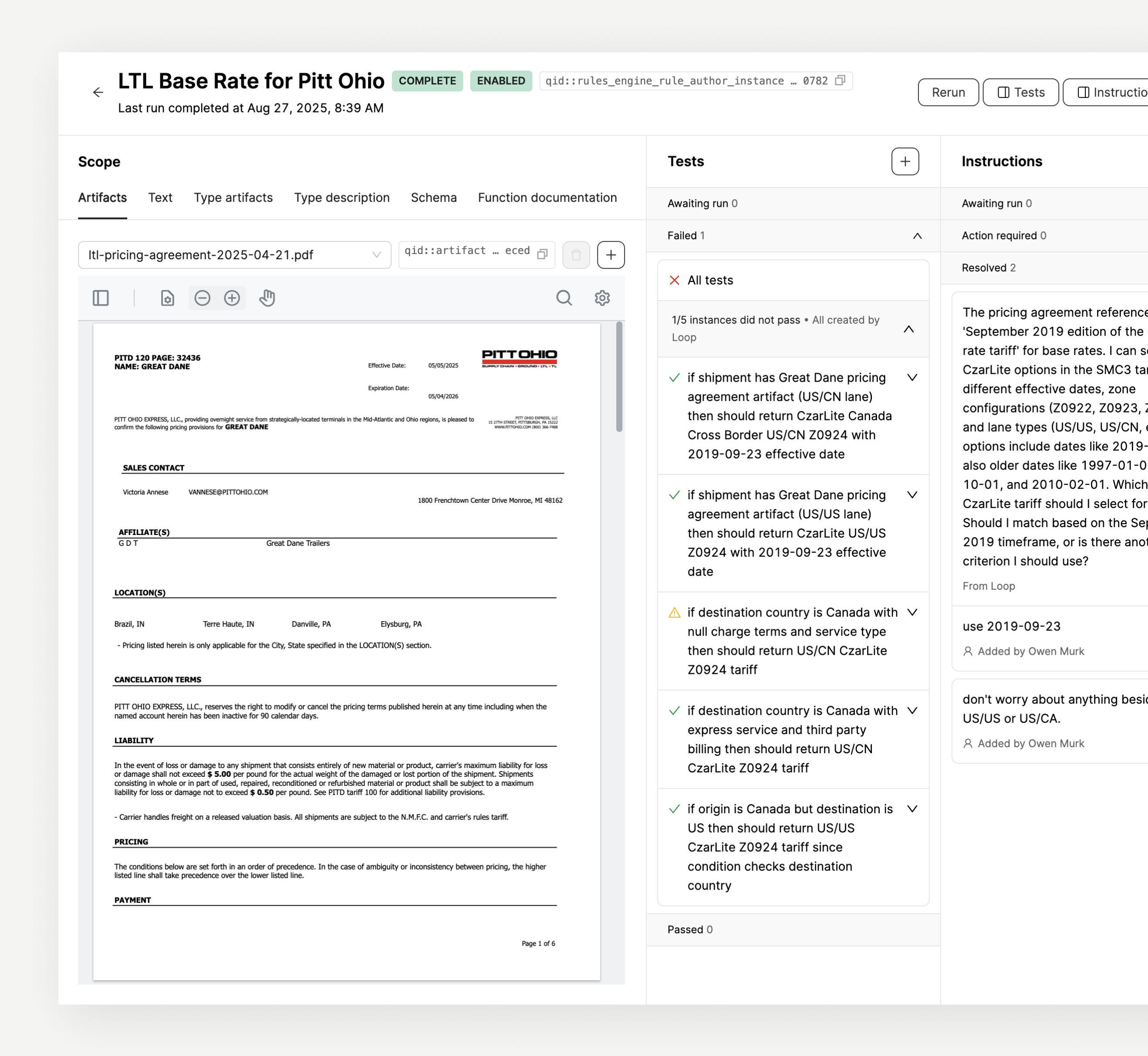Screen dimensions: 1148x1056
Task: Zoom out the PDF document
Action: 202,298
